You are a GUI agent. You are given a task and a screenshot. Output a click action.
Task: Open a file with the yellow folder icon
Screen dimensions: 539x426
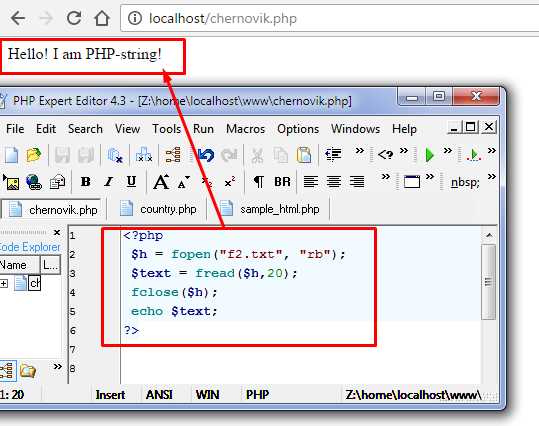[34, 155]
